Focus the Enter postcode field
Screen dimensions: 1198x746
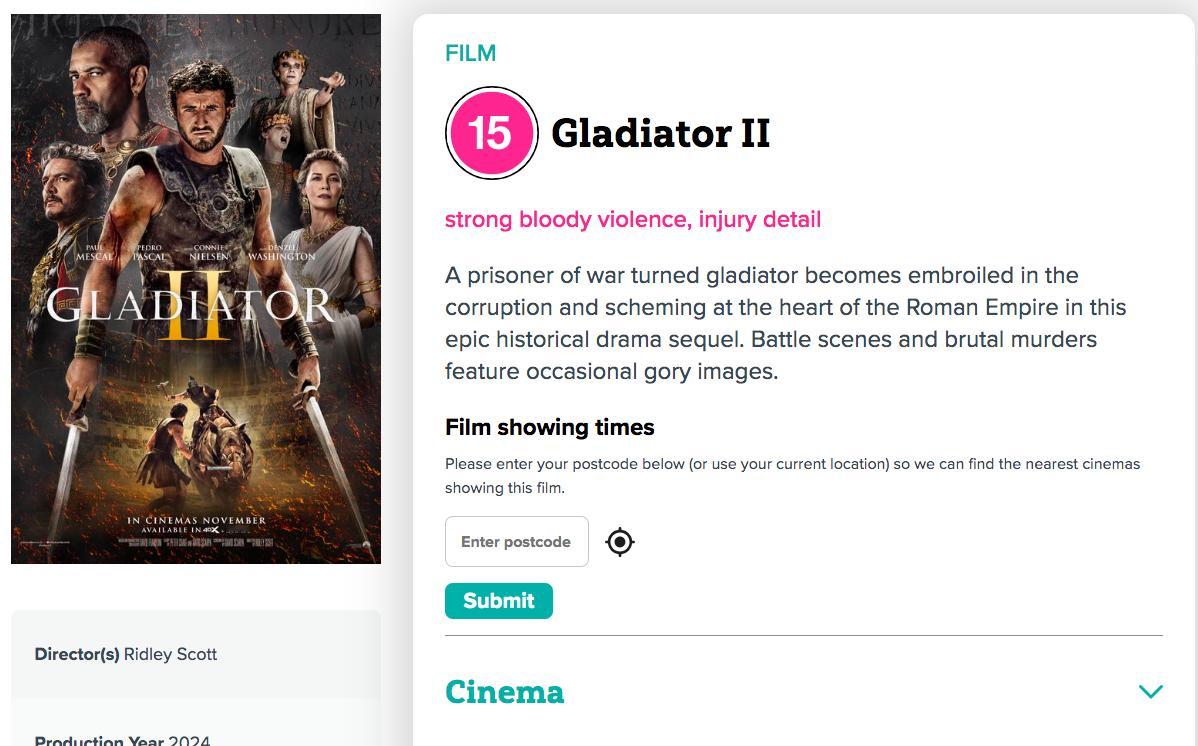point(516,542)
